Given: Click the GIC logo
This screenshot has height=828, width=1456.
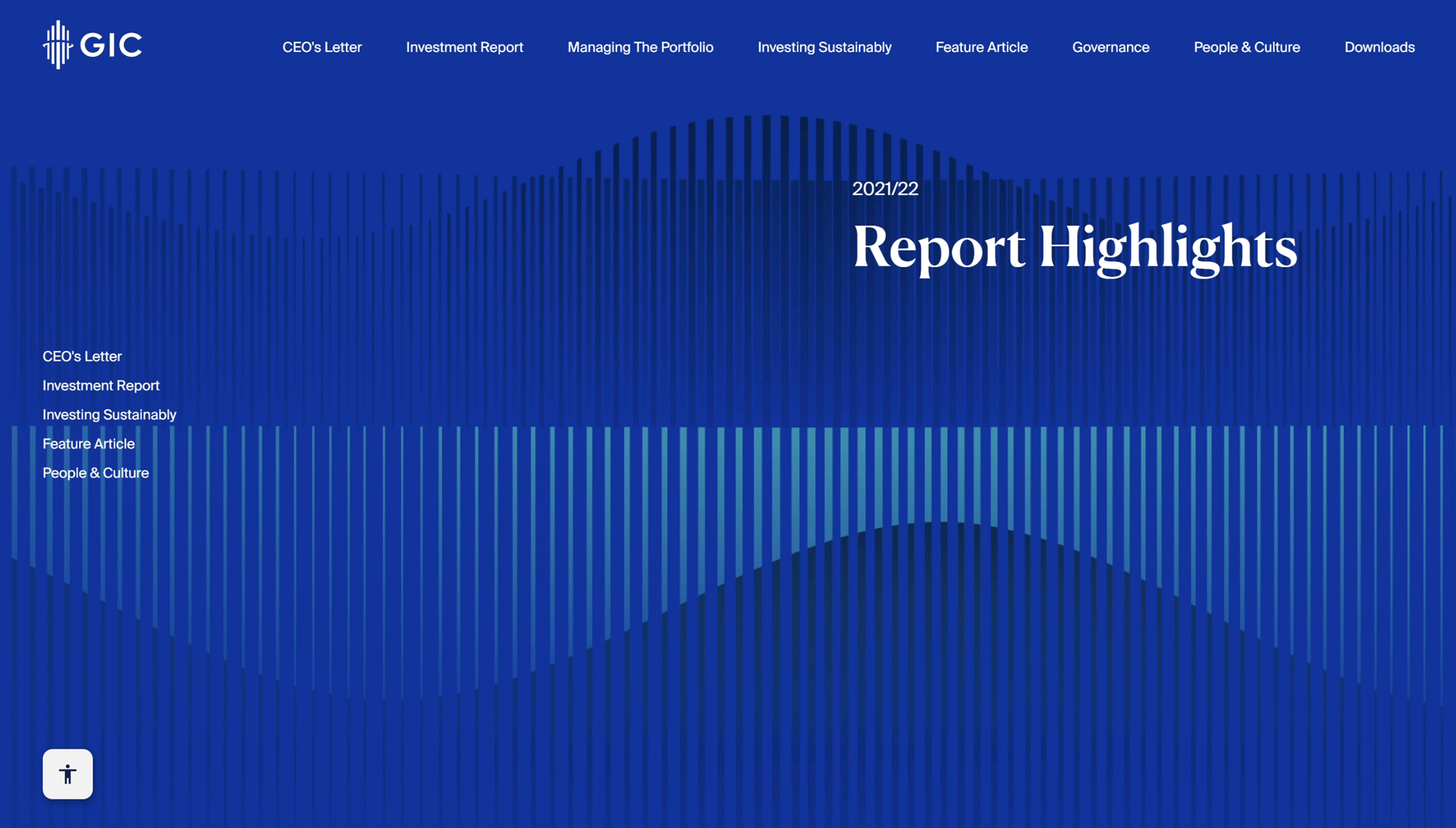Looking at the screenshot, I should coord(91,44).
